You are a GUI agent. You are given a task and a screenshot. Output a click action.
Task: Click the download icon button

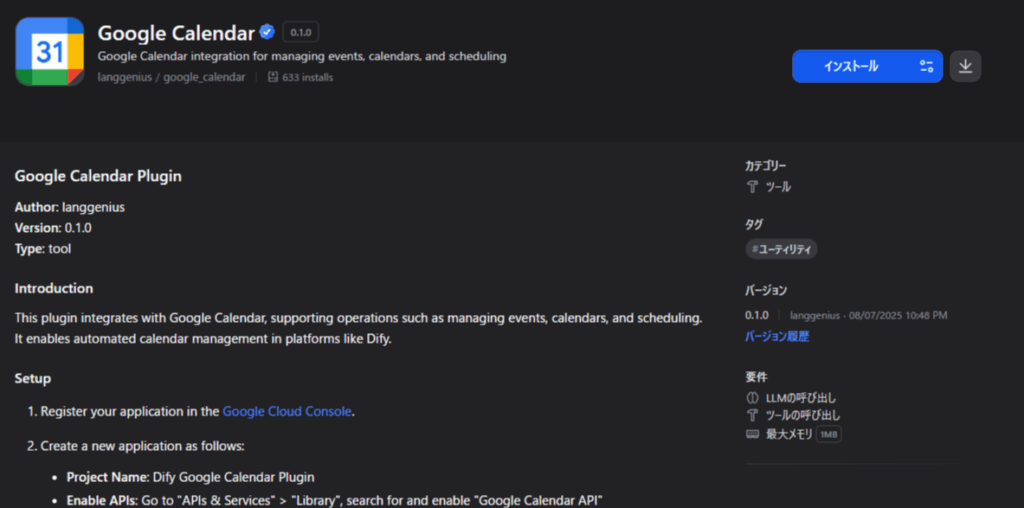tap(965, 66)
